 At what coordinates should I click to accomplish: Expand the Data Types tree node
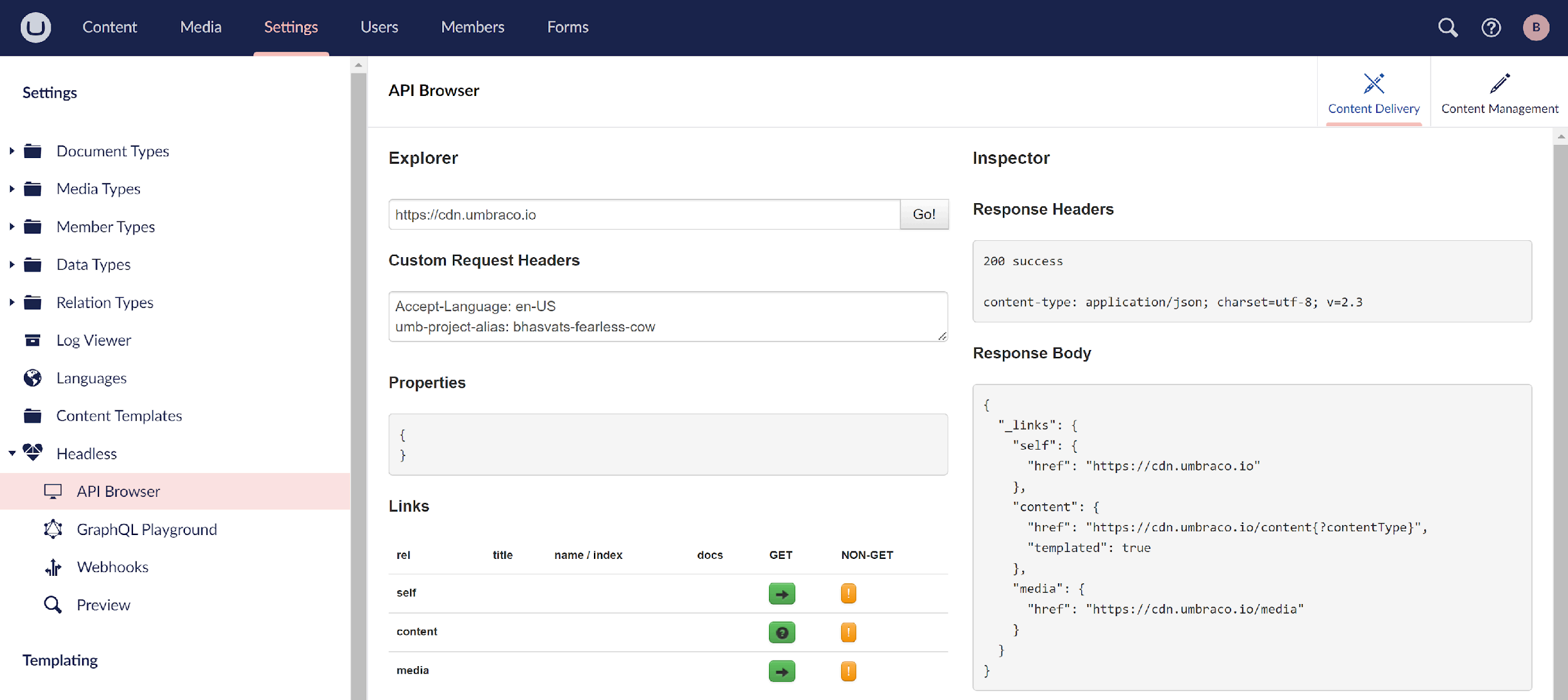11,265
